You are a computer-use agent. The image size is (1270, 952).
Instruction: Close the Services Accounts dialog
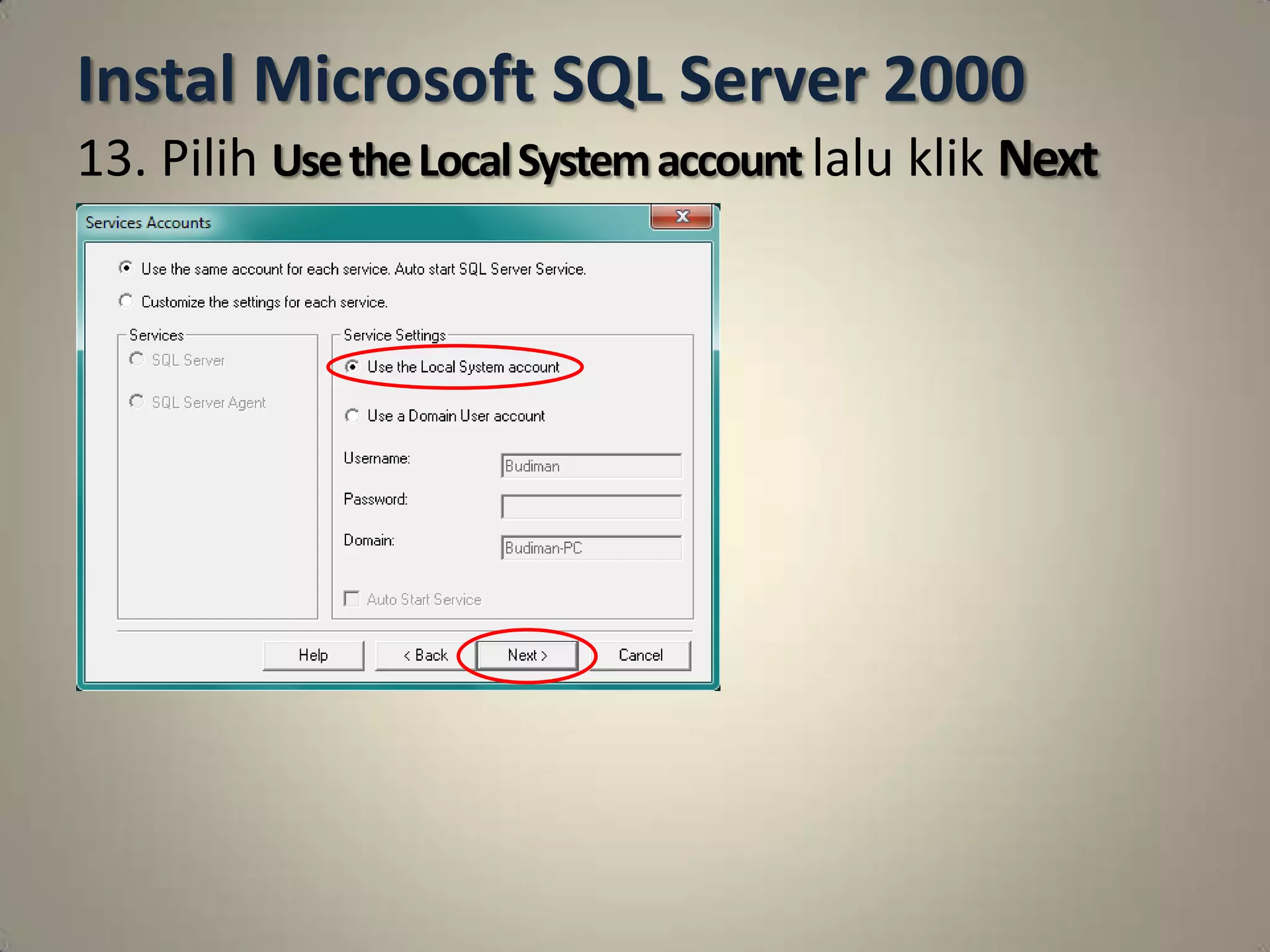coord(682,216)
